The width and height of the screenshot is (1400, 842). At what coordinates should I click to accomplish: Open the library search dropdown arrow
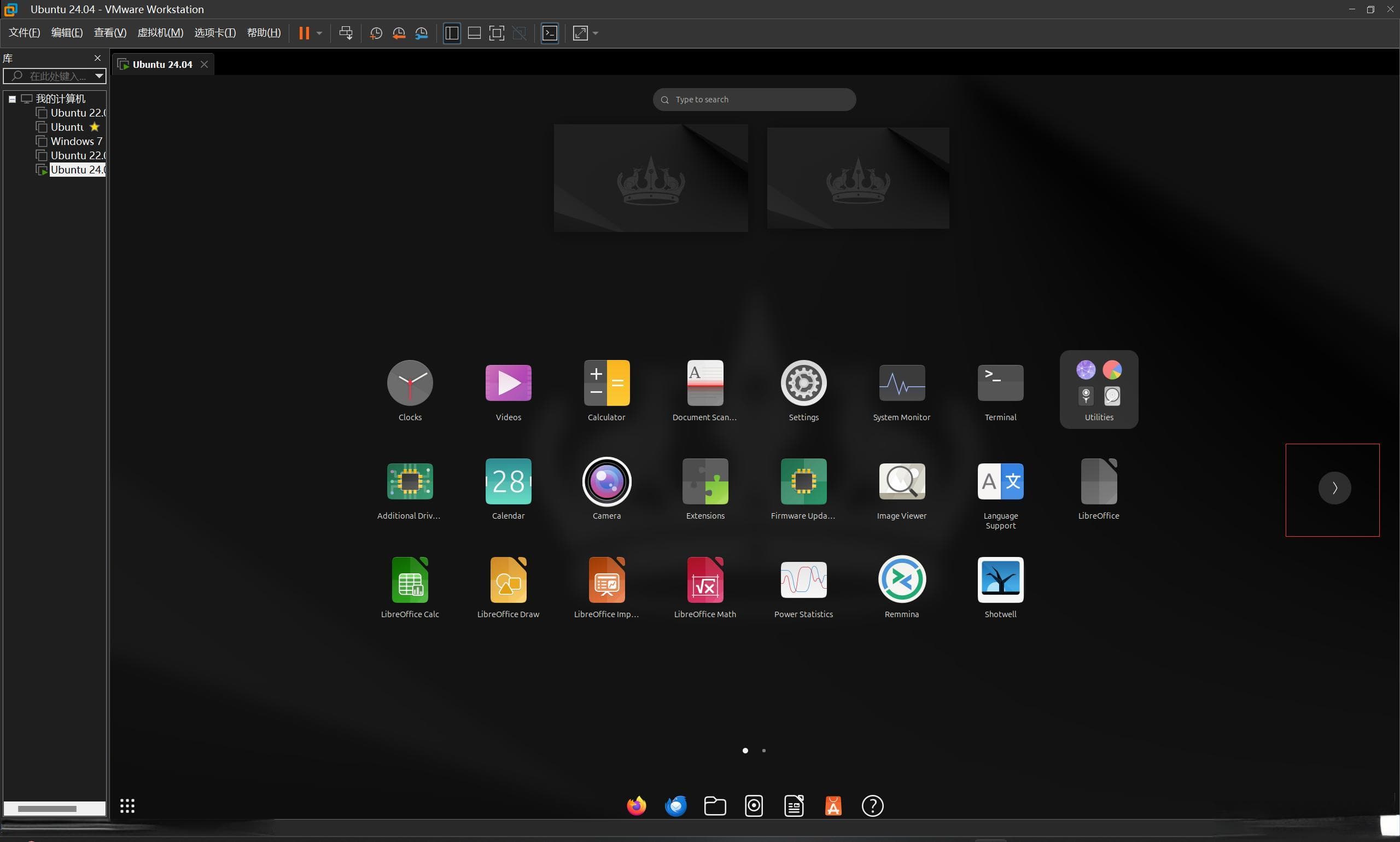point(99,76)
